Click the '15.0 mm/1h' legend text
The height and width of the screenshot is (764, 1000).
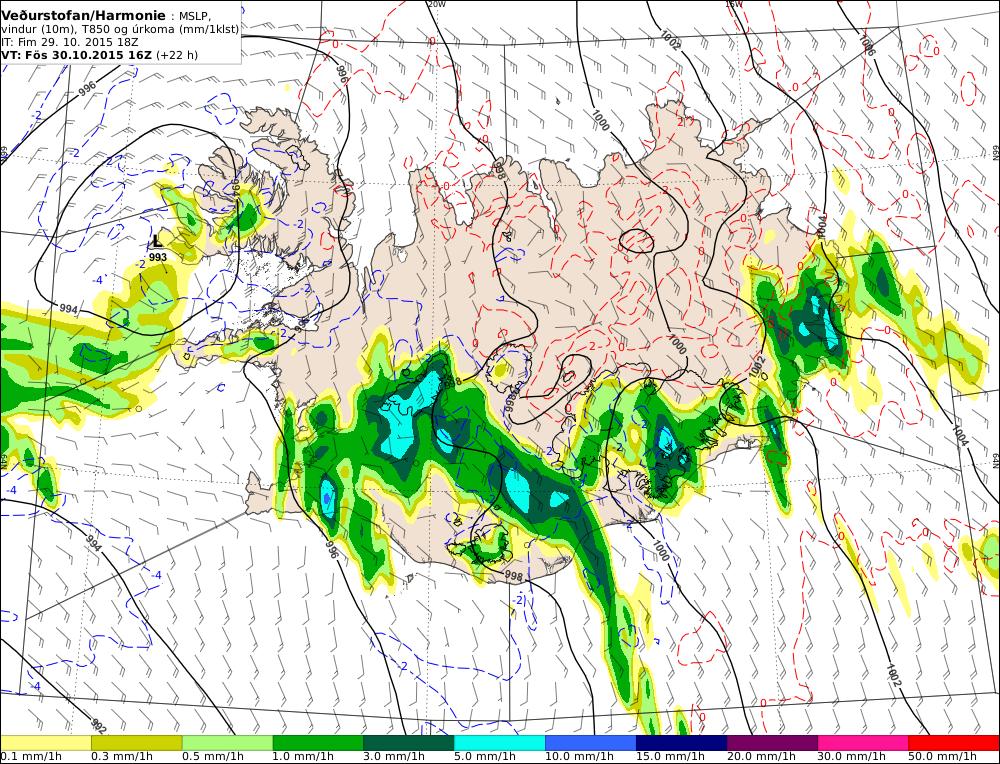click(x=670, y=756)
